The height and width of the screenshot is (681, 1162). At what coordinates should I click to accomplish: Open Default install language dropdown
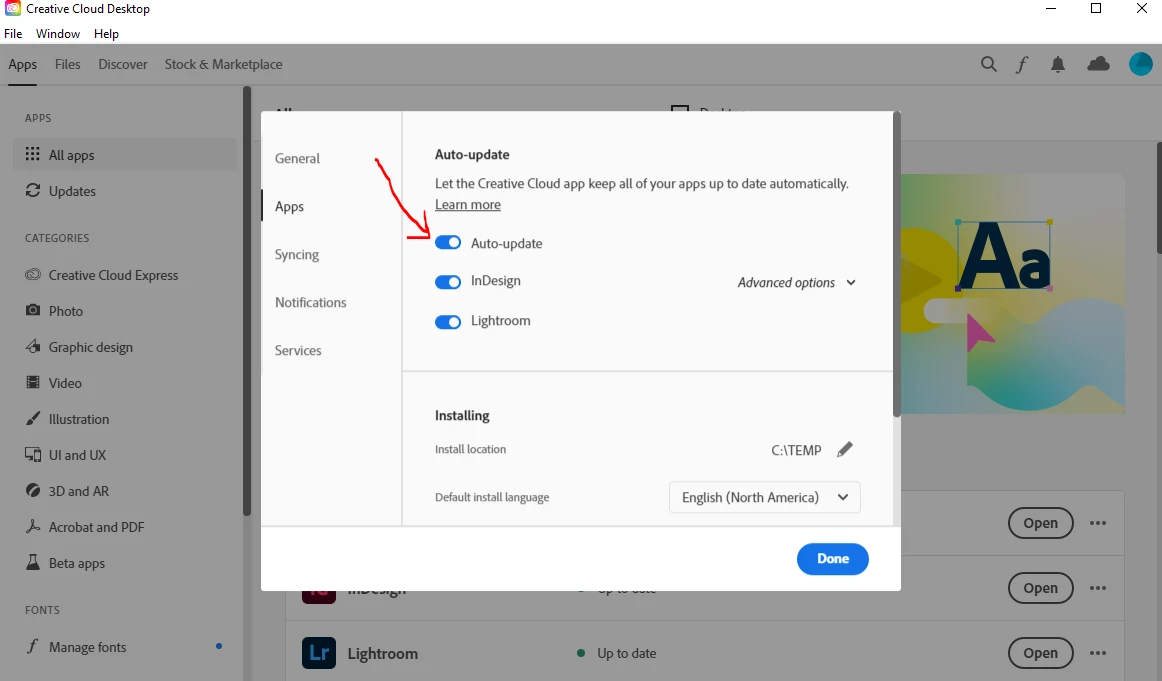click(765, 497)
